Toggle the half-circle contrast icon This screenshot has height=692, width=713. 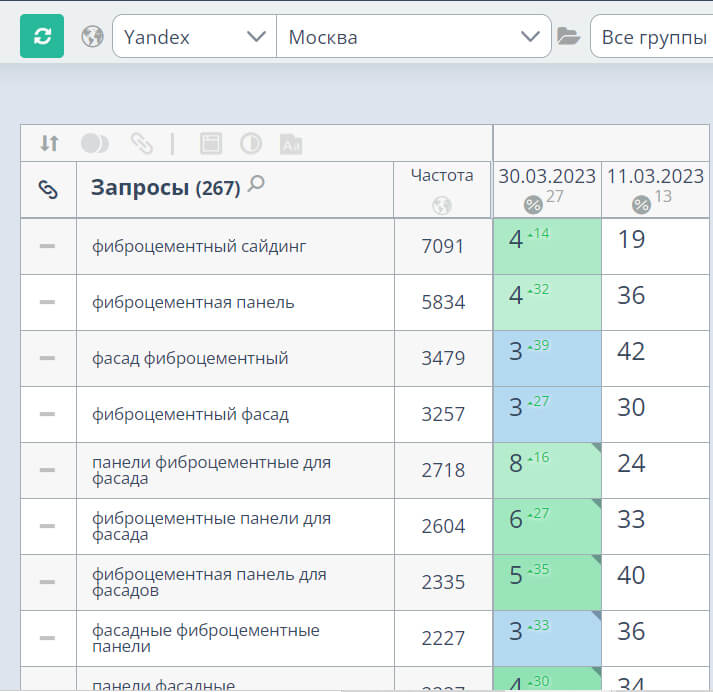(250, 143)
